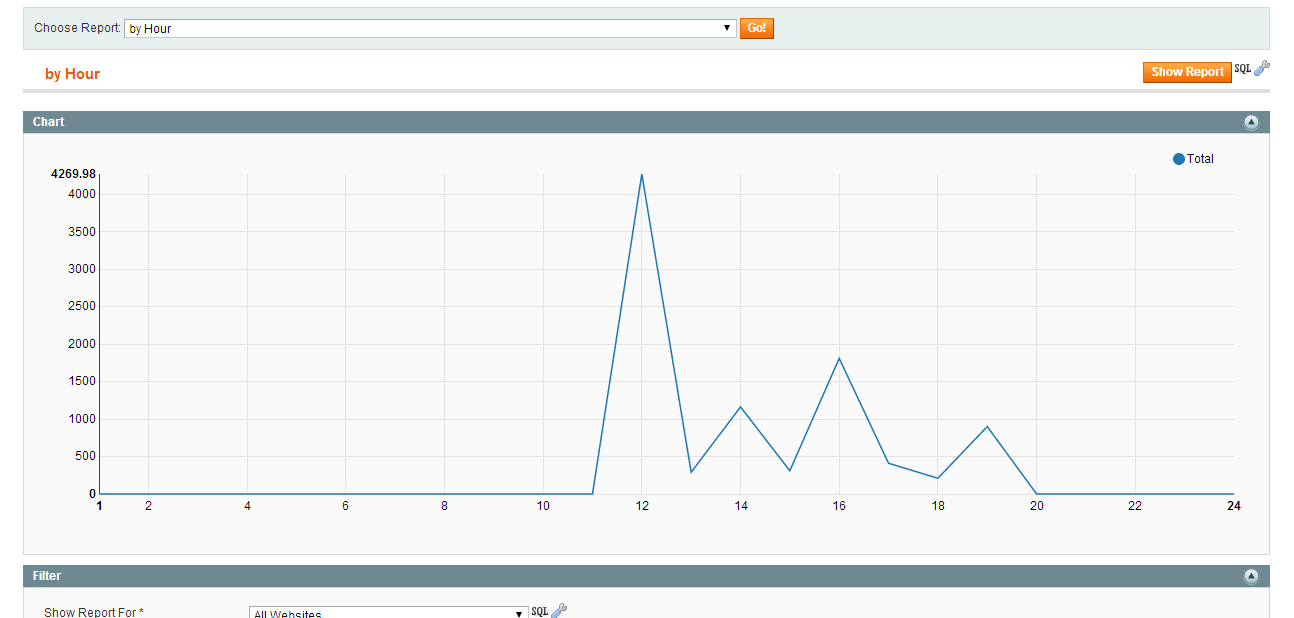The width and height of the screenshot is (1294, 618).
Task: Click the 4269.98 axis maximum label
Action: pyautogui.click(x=73, y=174)
